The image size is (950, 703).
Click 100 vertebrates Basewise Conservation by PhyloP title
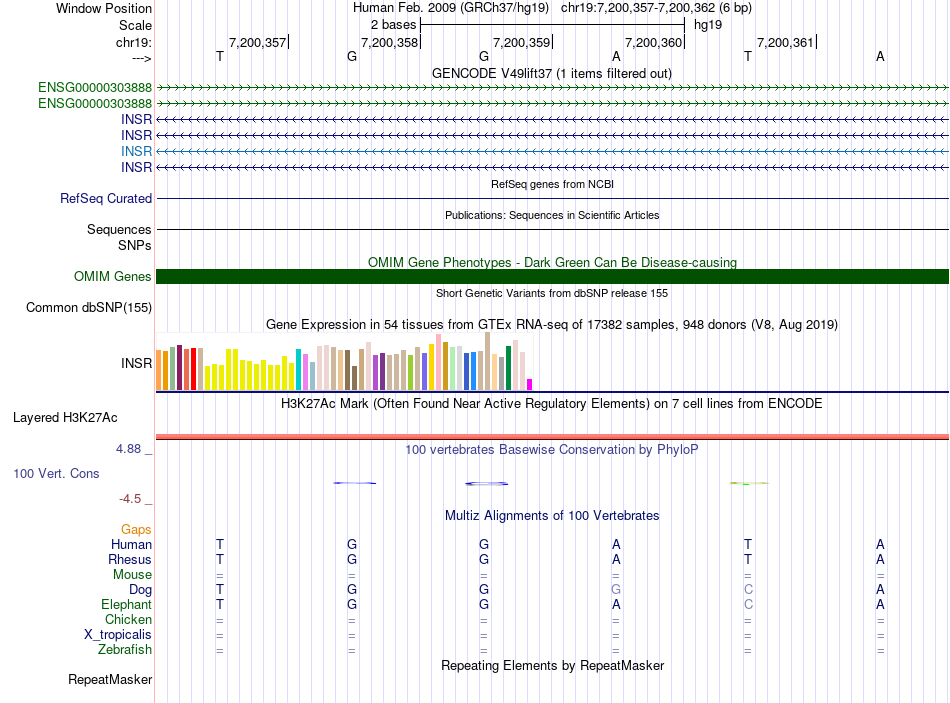coord(552,450)
